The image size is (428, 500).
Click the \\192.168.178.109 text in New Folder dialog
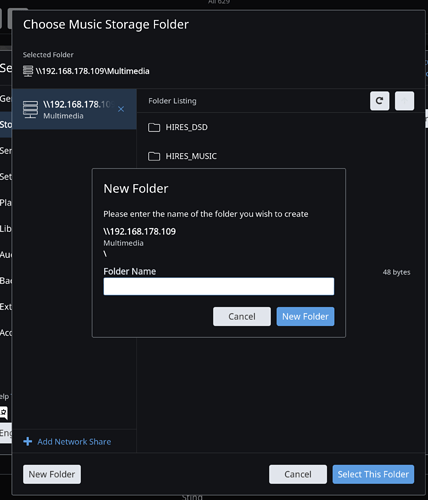click(x=139, y=231)
